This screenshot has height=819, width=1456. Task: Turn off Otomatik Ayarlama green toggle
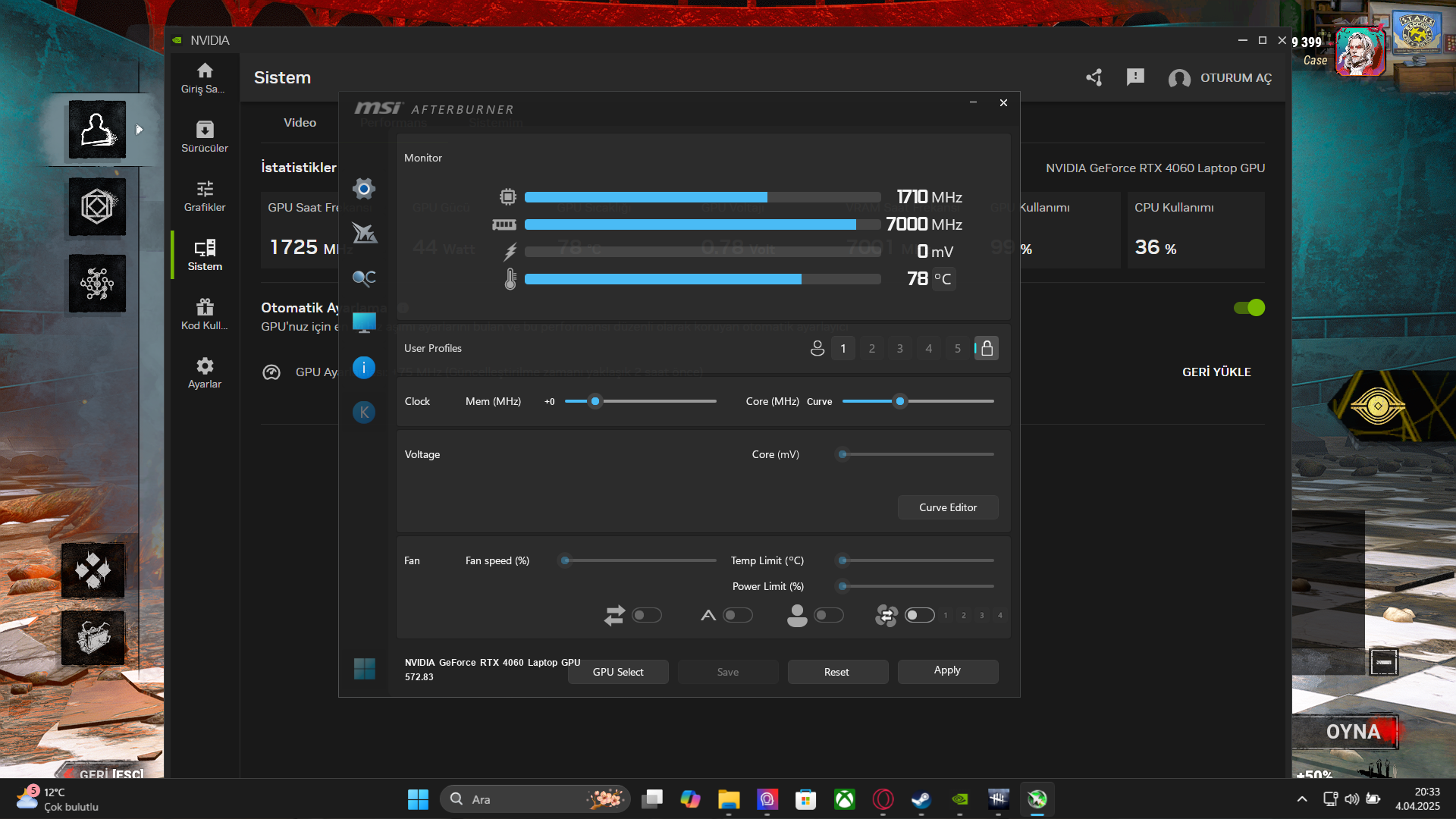[x=1249, y=308]
